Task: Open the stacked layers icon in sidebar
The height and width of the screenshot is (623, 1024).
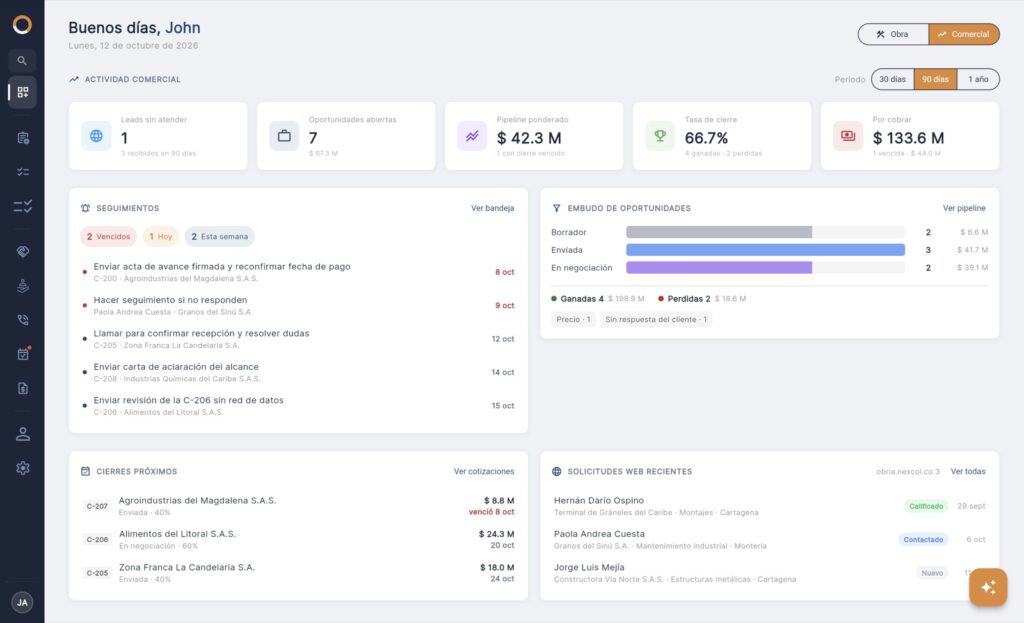Action: click(23, 286)
